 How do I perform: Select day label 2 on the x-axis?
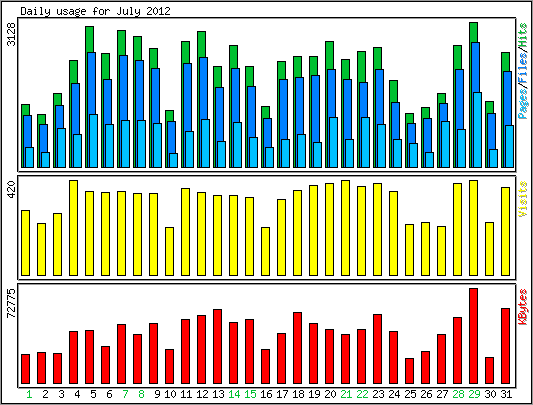pos(45,394)
